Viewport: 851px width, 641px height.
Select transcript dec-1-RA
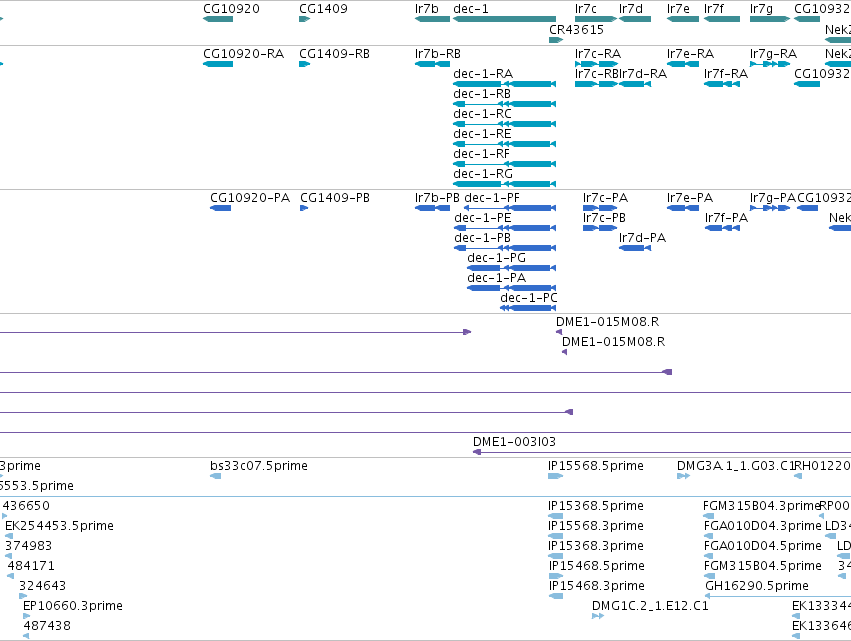click(x=505, y=84)
